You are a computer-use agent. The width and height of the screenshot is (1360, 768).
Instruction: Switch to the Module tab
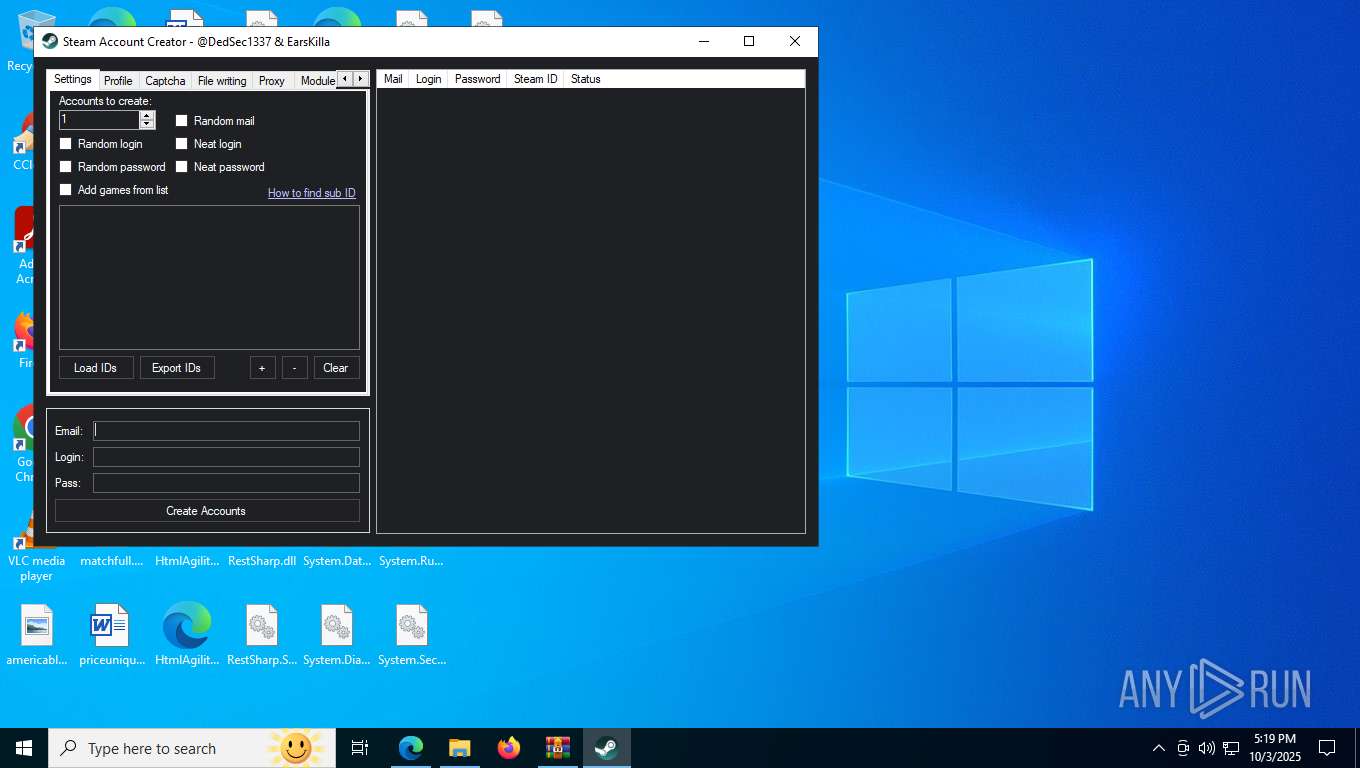[316, 81]
